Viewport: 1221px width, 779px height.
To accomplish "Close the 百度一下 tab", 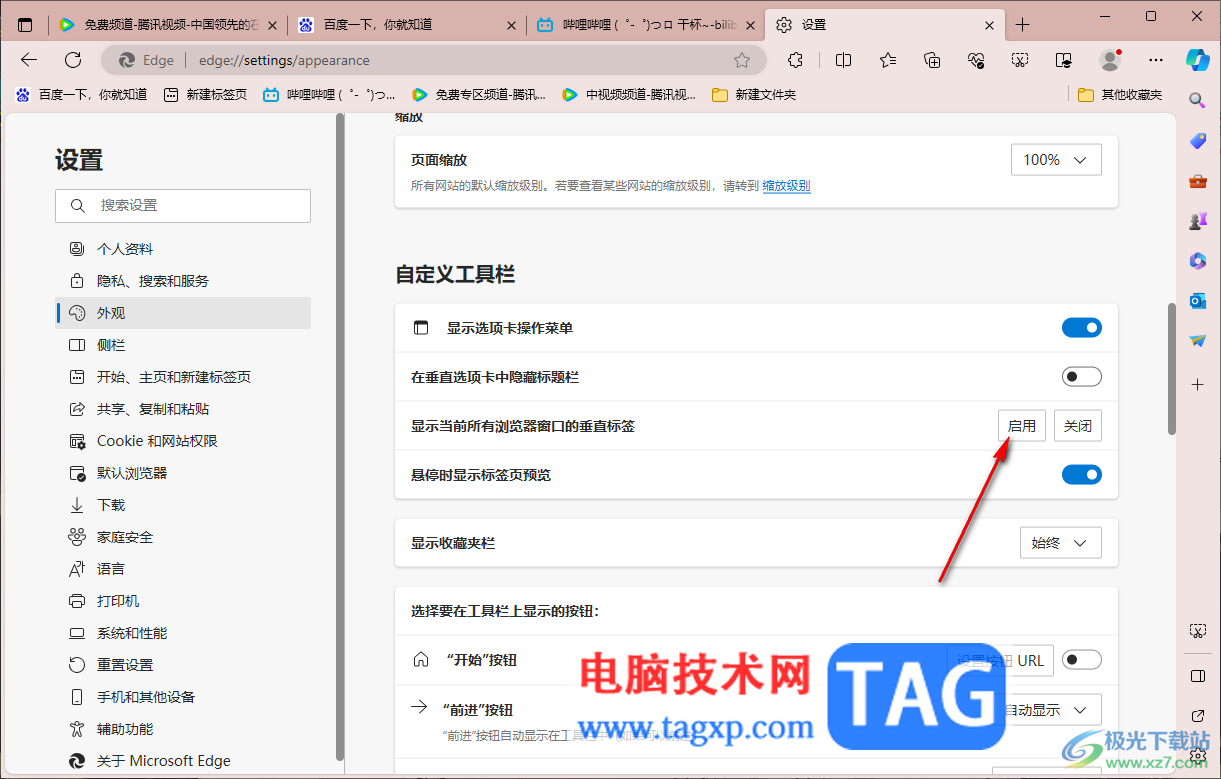I will 512,25.
